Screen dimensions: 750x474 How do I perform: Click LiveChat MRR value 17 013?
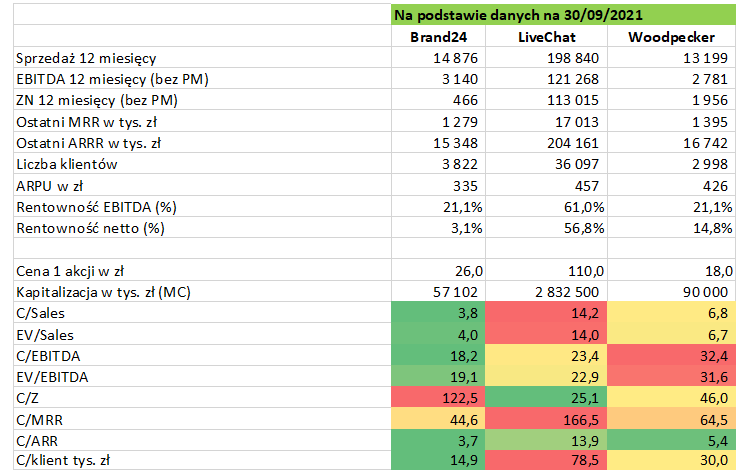point(577,122)
